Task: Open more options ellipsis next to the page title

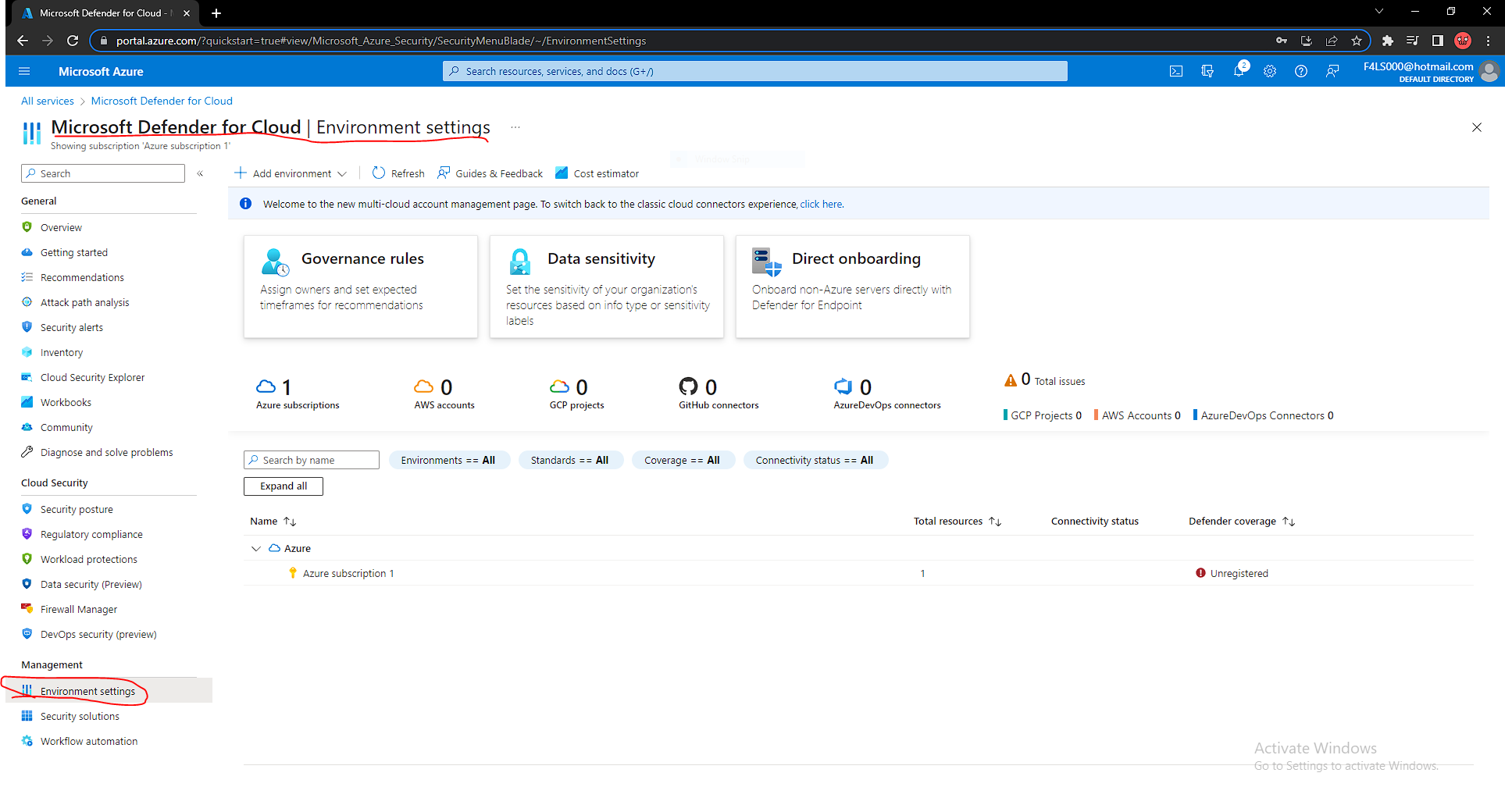Action: coord(515,127)
